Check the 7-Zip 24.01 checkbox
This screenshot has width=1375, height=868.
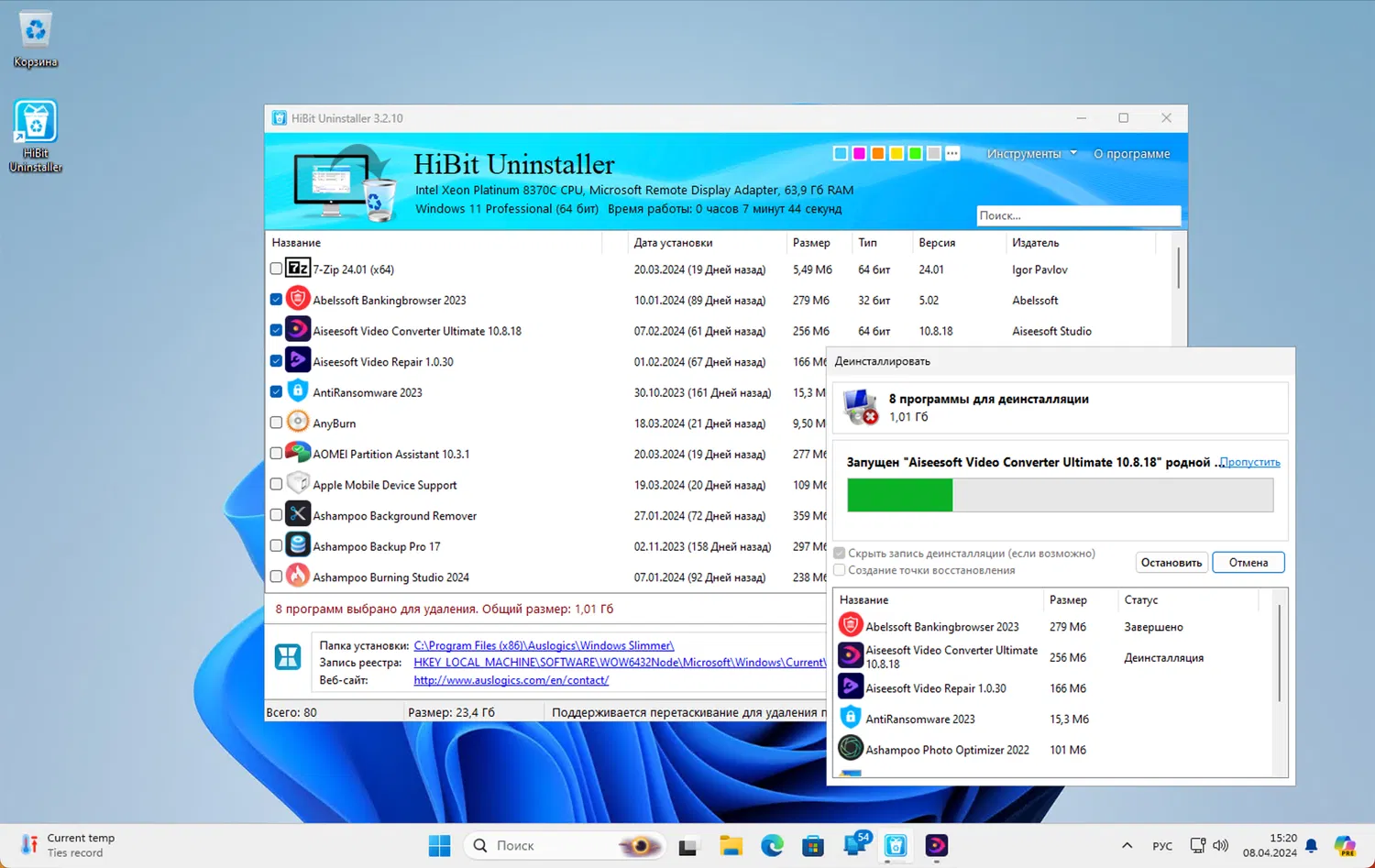pos(276,269)
